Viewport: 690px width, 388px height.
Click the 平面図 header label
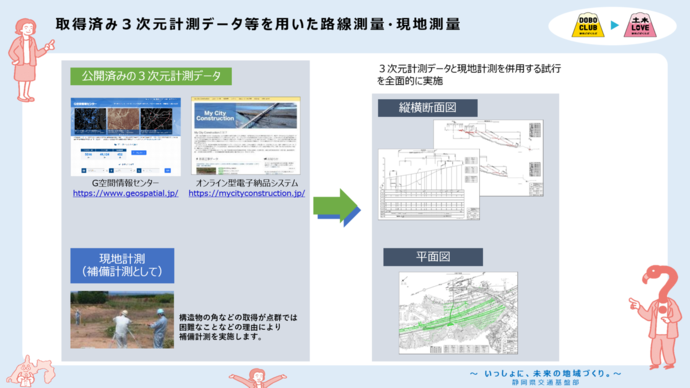433,257
